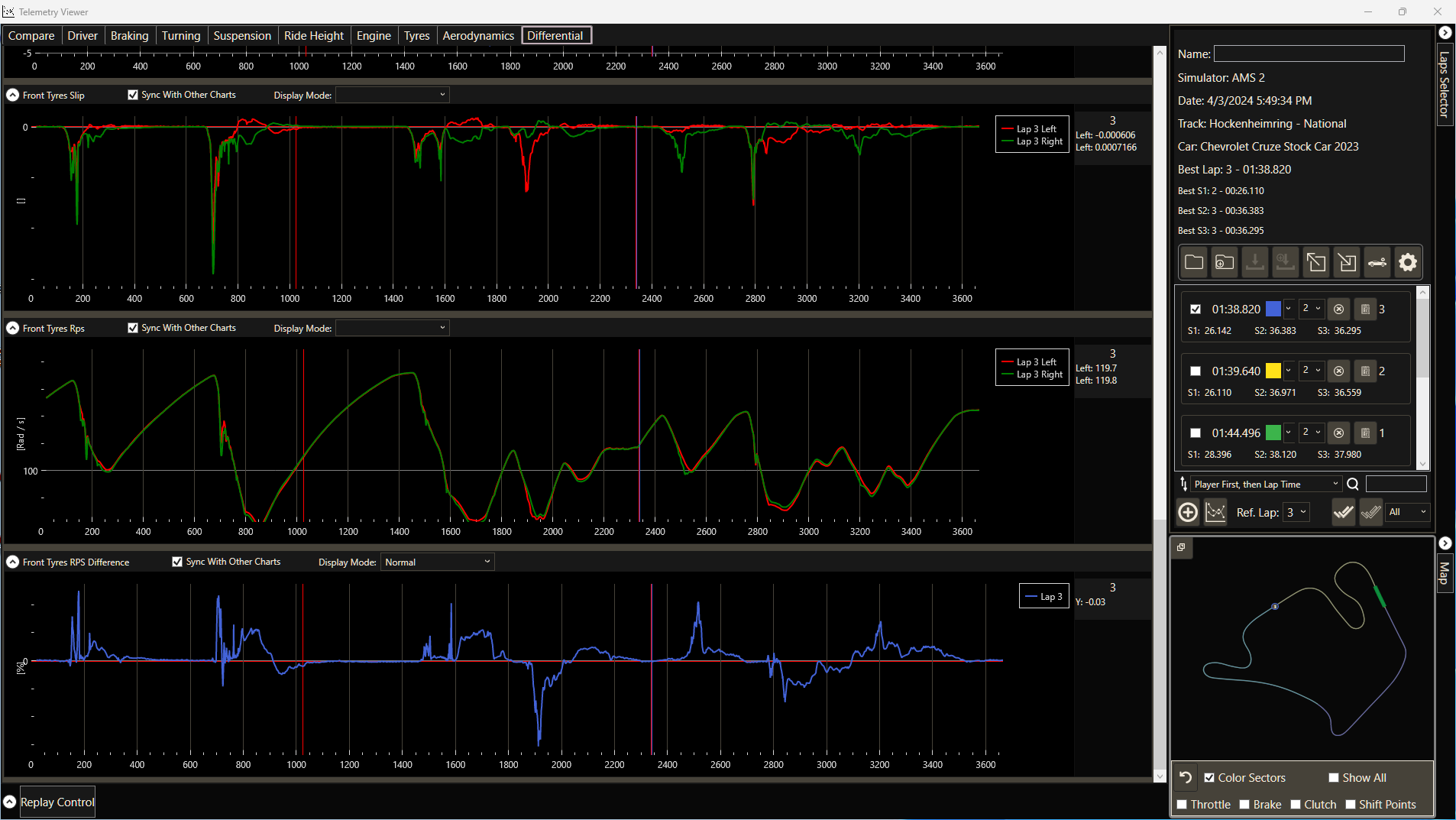The height and width of the screenshot is (820, 1456).
Task: Open notes icon for lap 01:44.496
Action: (1366, 433)
